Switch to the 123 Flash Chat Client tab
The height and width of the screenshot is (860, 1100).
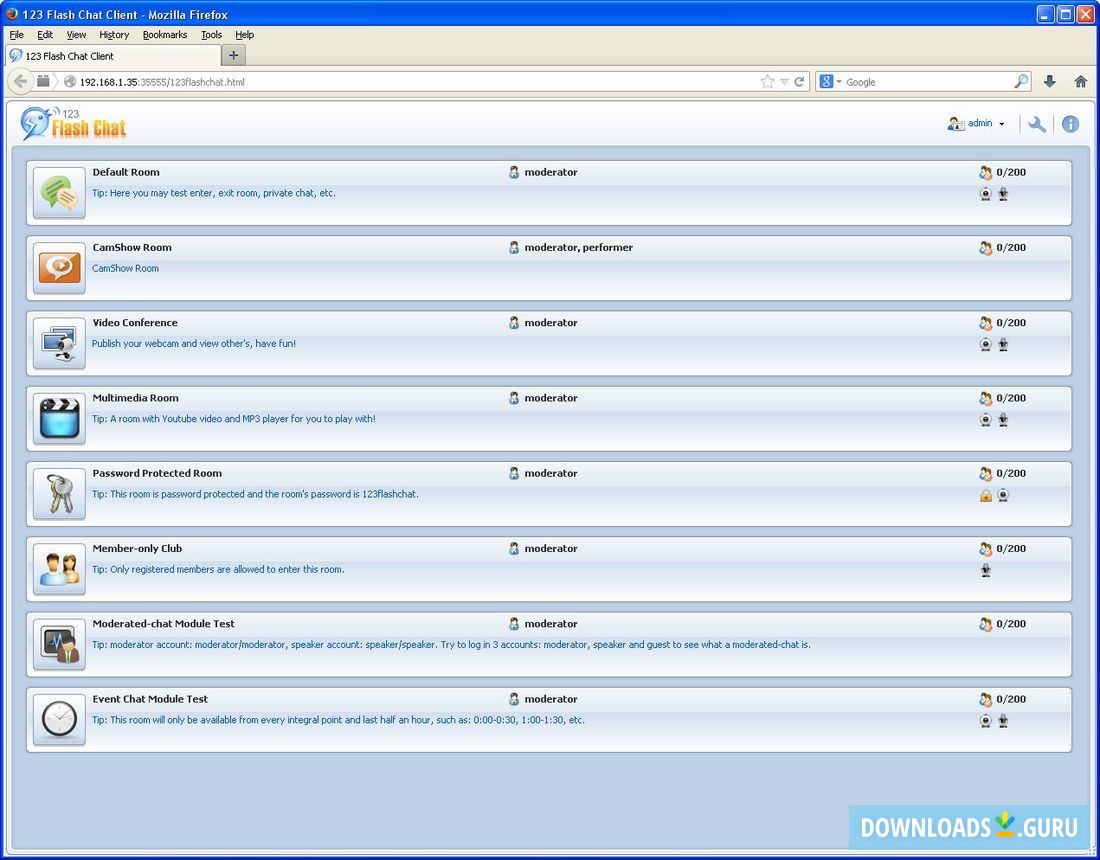coord(70,56)
